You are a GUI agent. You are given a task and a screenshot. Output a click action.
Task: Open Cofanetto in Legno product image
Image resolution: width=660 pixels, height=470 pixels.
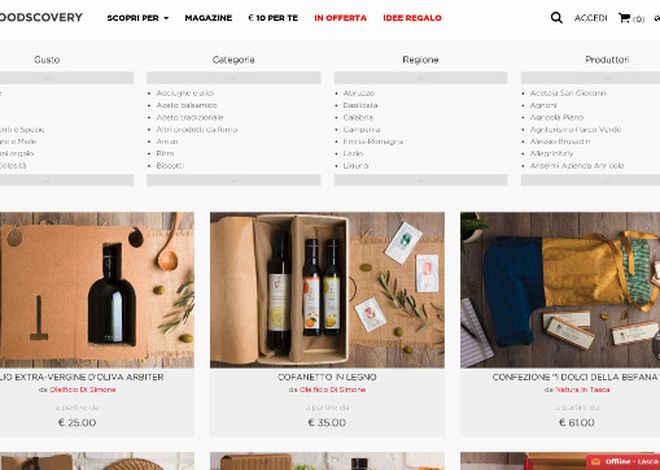(x=327, y=290)
